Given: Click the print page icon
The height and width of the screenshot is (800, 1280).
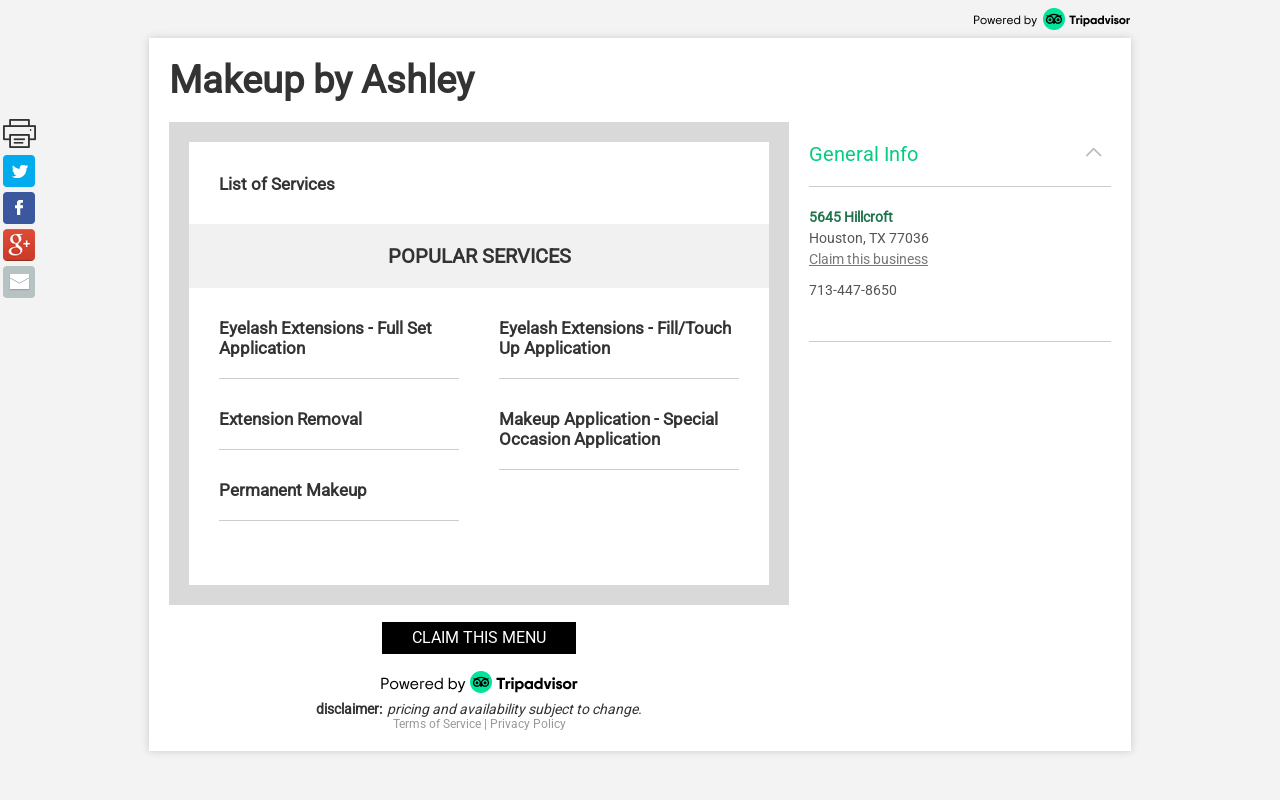Looking at the screenshot, I should click(x=19, y=133).
